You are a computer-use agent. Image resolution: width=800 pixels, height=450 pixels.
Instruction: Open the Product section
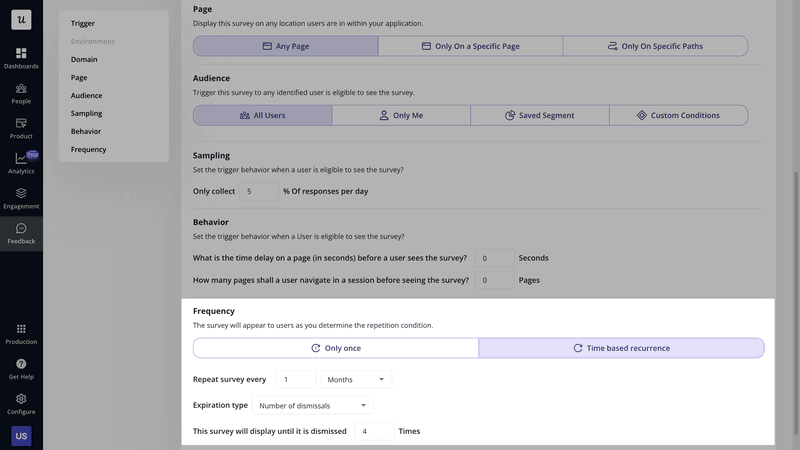point(21,129)
